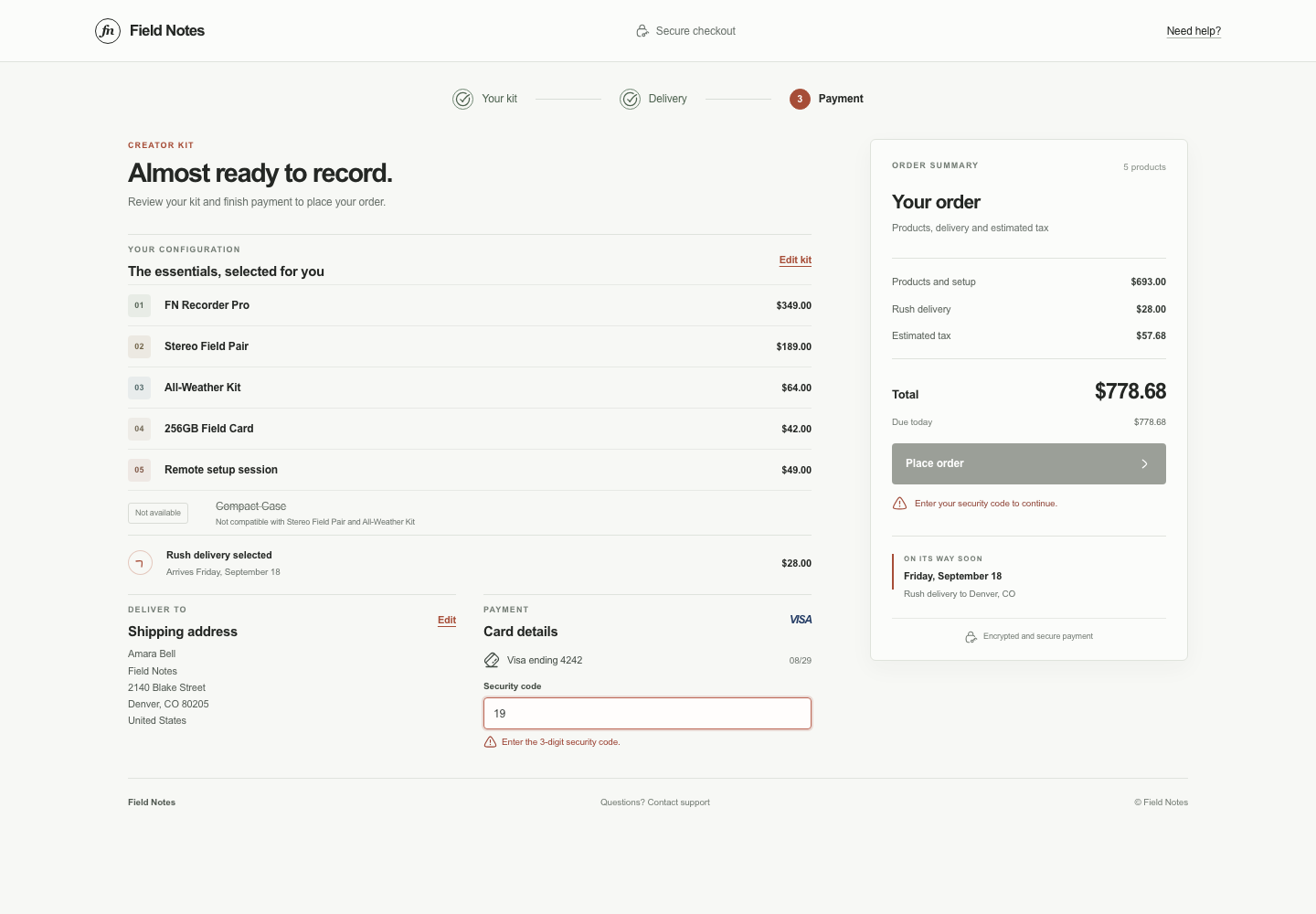
Task: Click the Rush delivery selected label
Action: coord(219,555)
